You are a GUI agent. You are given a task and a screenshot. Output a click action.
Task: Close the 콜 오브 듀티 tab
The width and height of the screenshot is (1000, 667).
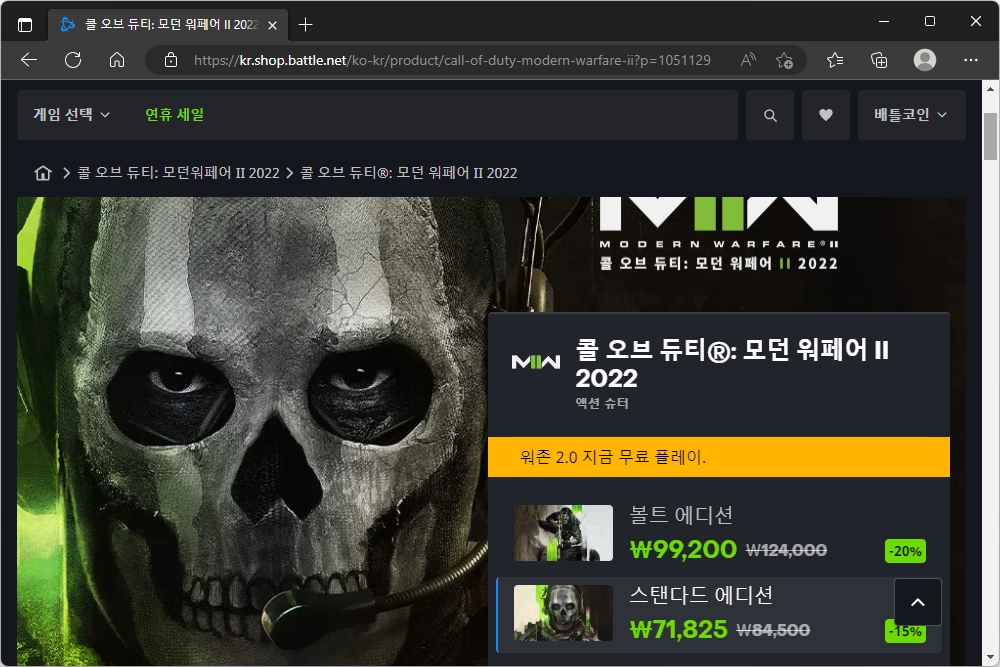(272, 25)
